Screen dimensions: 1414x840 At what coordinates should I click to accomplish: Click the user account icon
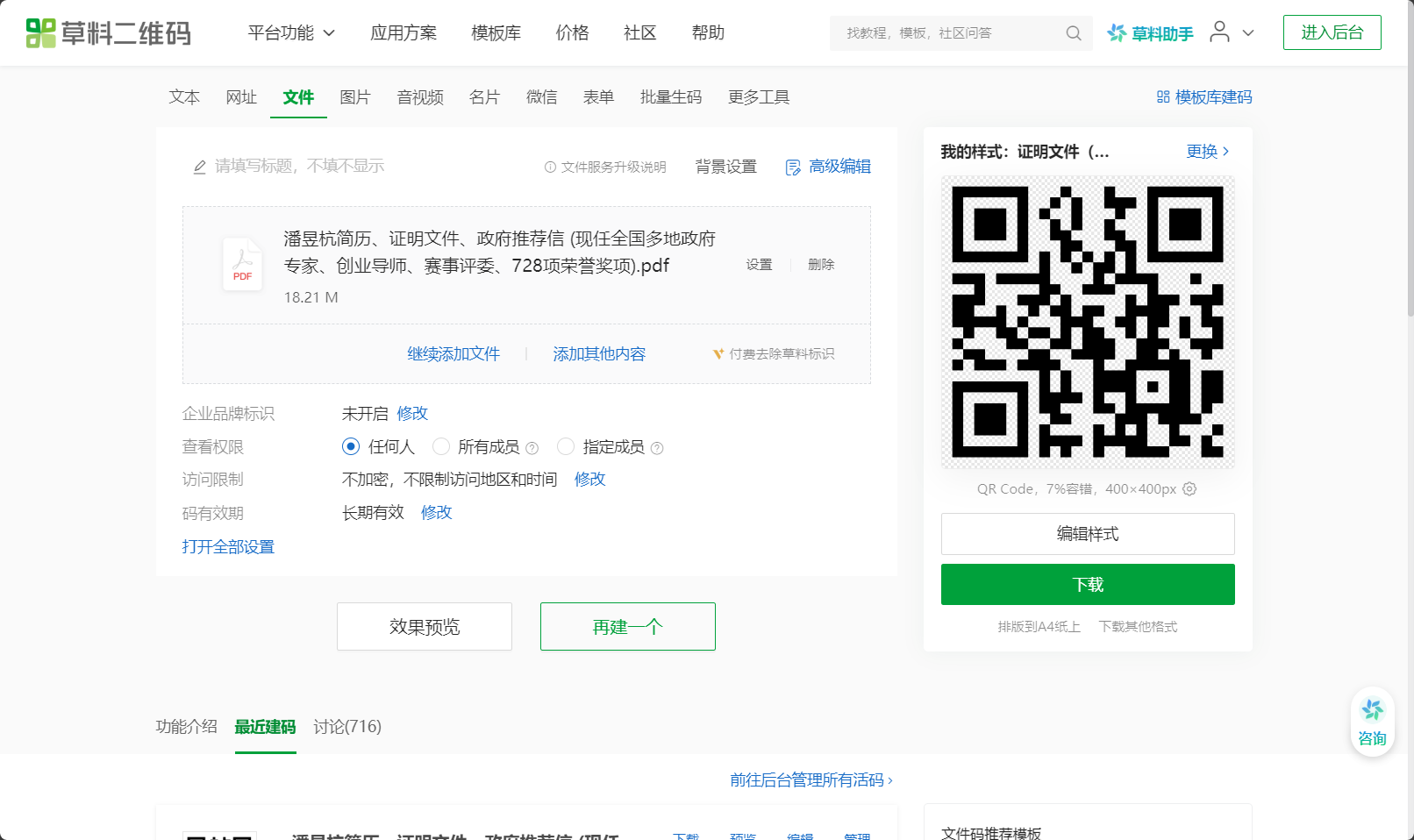pos(1219,32)
